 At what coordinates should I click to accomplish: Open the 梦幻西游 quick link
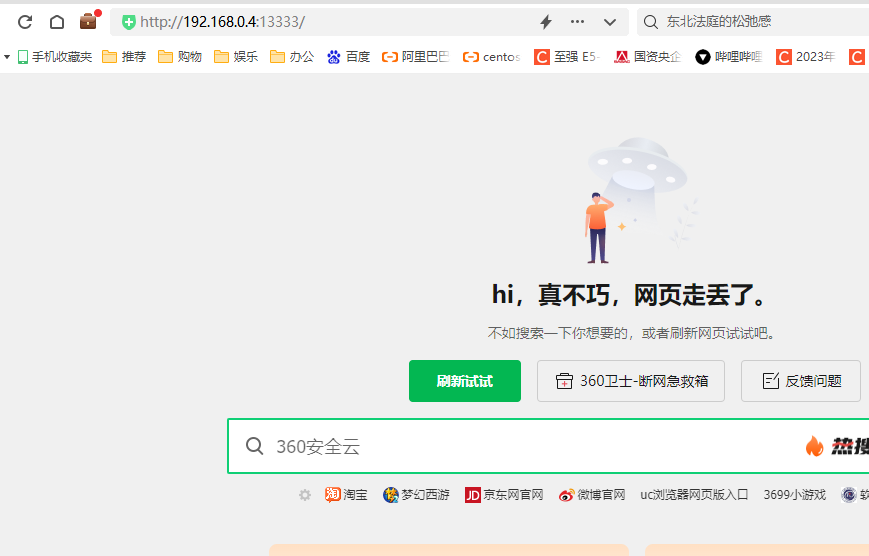click(416, 494)
